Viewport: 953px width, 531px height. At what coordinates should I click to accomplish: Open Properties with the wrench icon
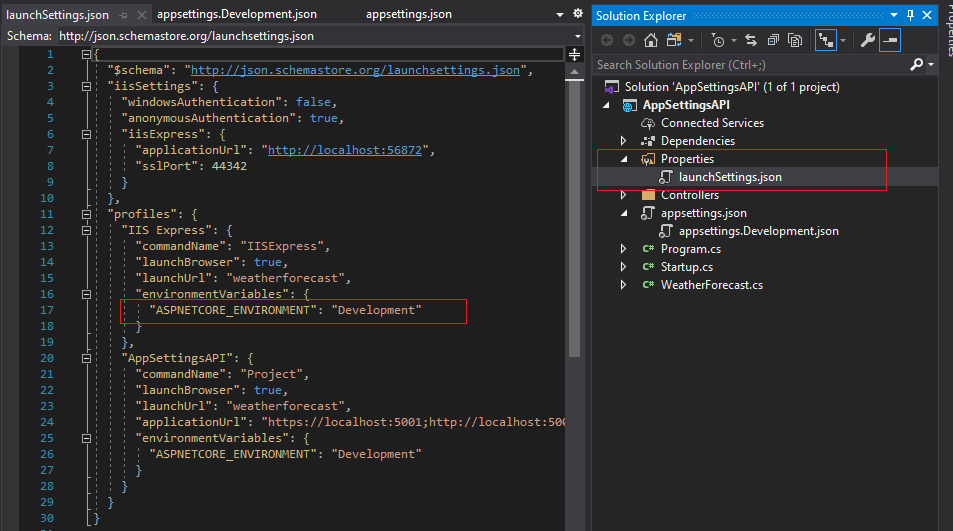click(867, 40)
